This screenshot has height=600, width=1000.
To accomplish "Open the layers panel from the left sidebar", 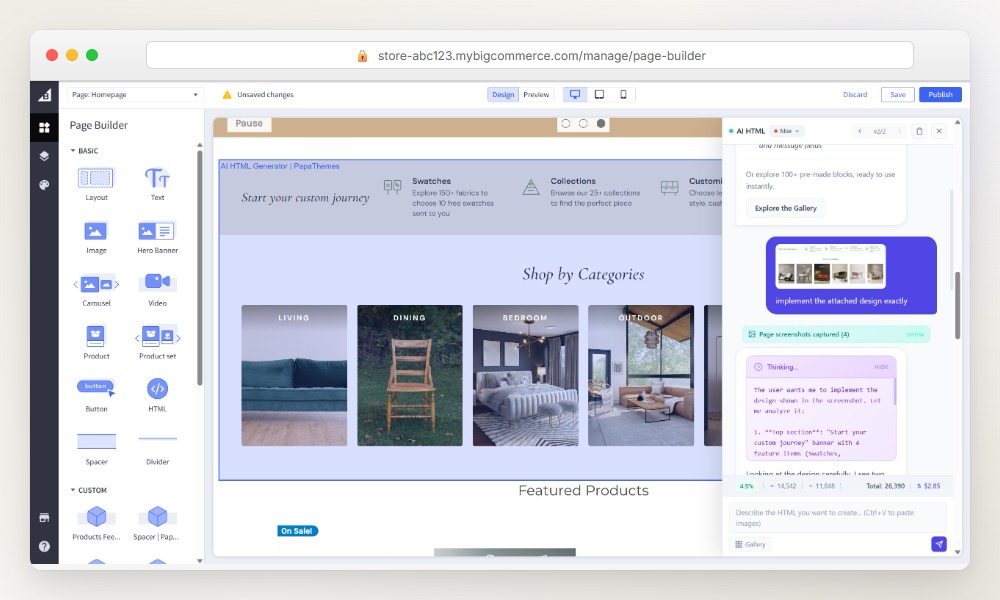I will coord(42,156).
